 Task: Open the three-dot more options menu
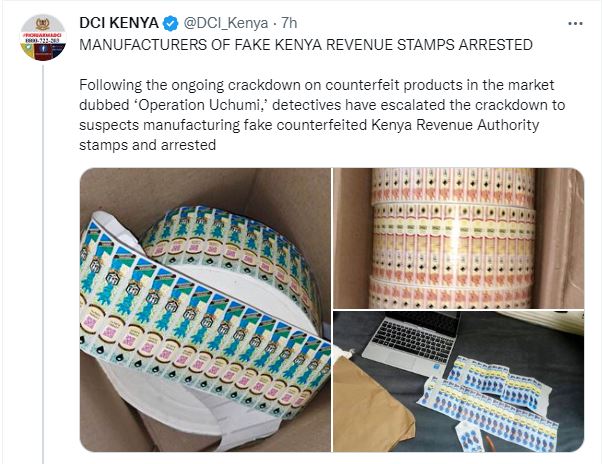(575, 24)
